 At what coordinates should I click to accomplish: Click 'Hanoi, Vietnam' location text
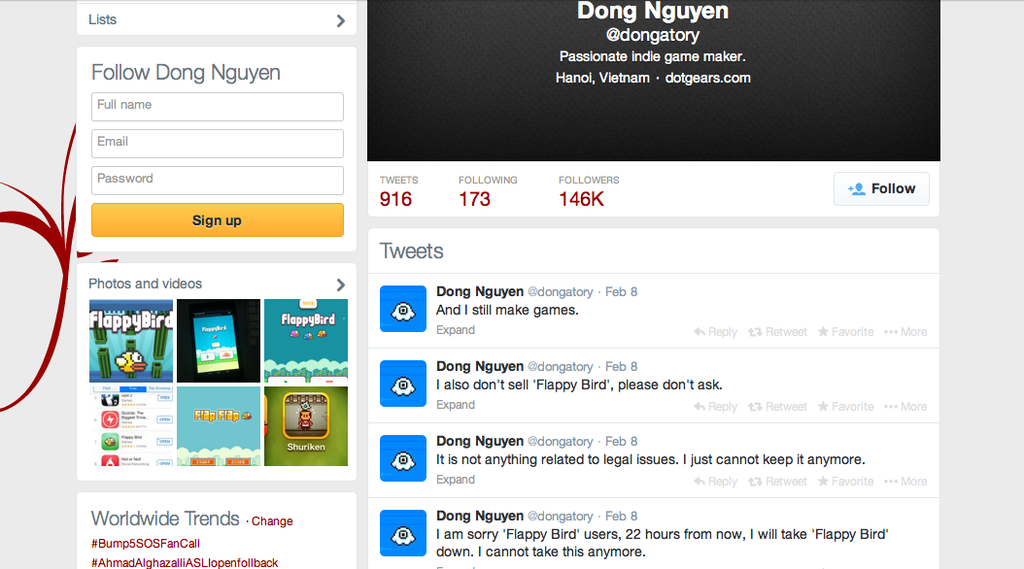click(602, 78)
